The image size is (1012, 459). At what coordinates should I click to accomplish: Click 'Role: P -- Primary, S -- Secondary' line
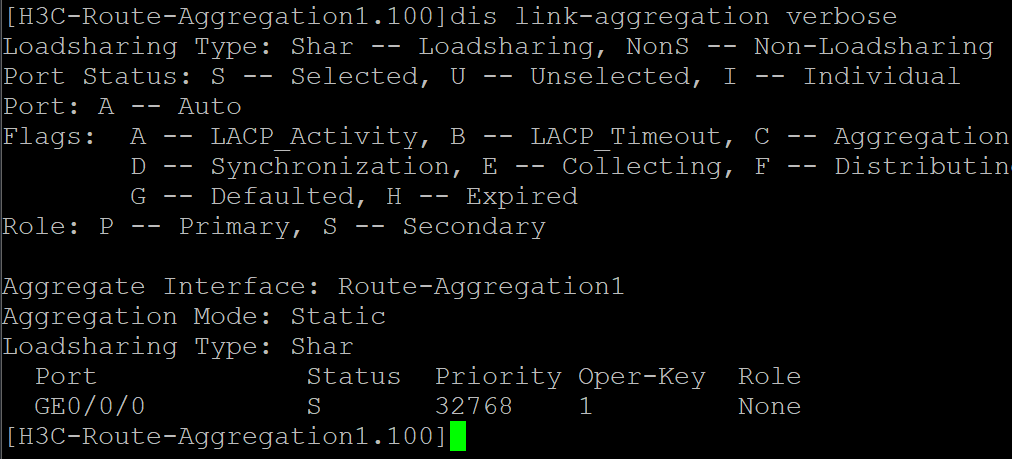274,227
